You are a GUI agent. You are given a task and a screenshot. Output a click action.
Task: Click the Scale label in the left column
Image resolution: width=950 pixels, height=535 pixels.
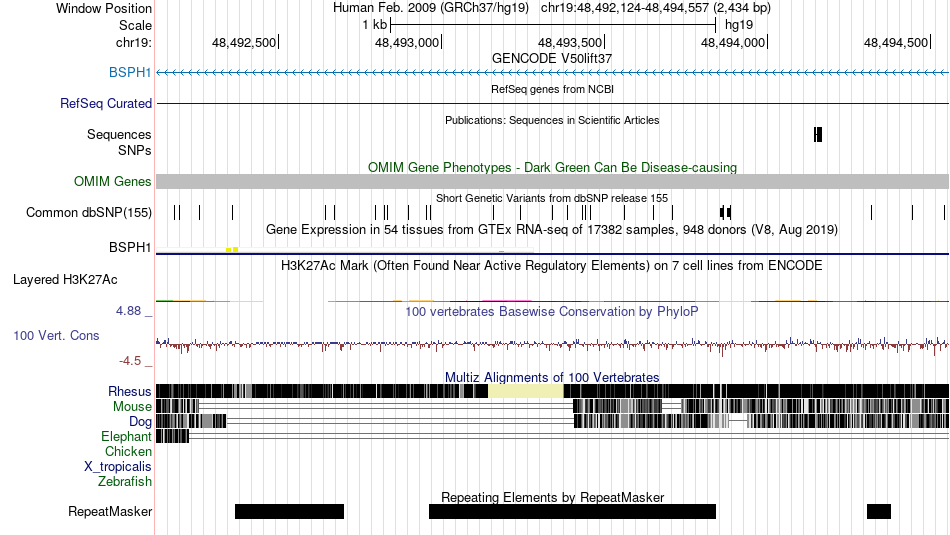[135, 25]
